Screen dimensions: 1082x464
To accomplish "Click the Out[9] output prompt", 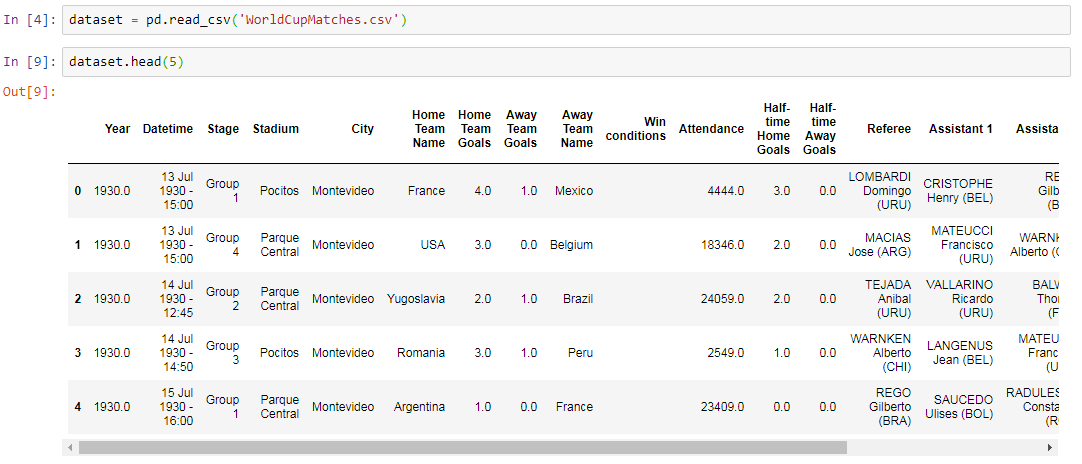I will tap(30, 93).
